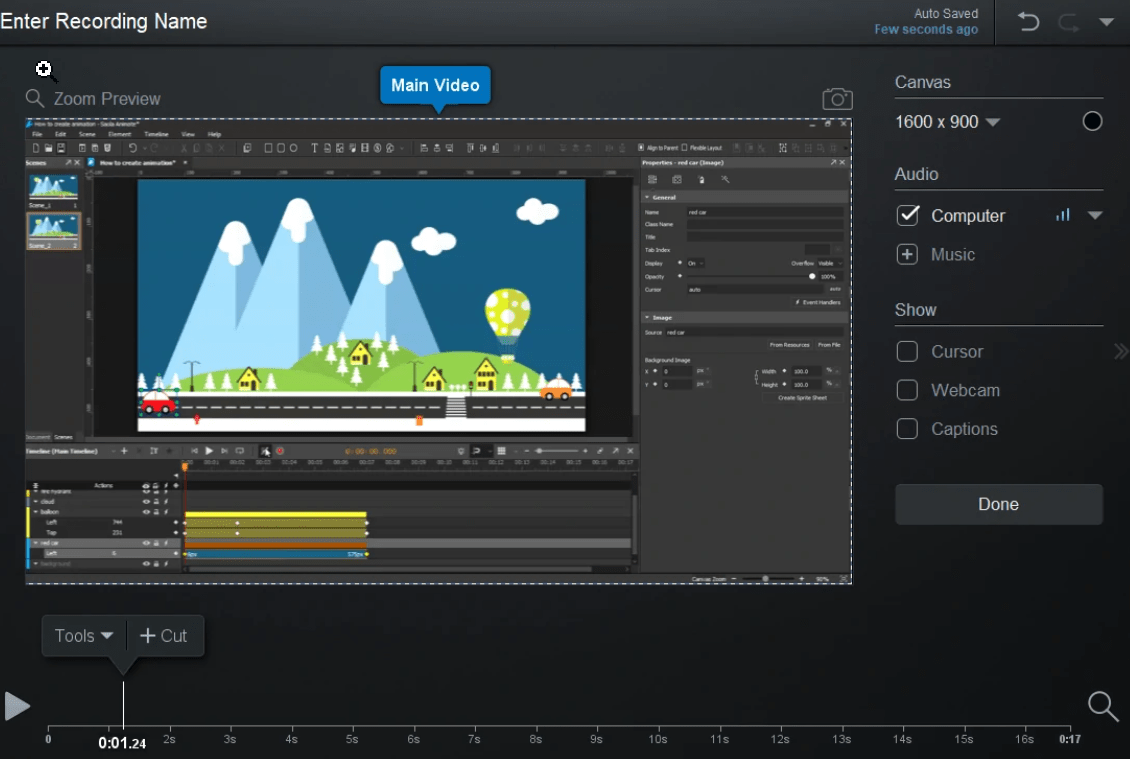Click the undo arrow icon
1130x759 pixels.
1028,22
